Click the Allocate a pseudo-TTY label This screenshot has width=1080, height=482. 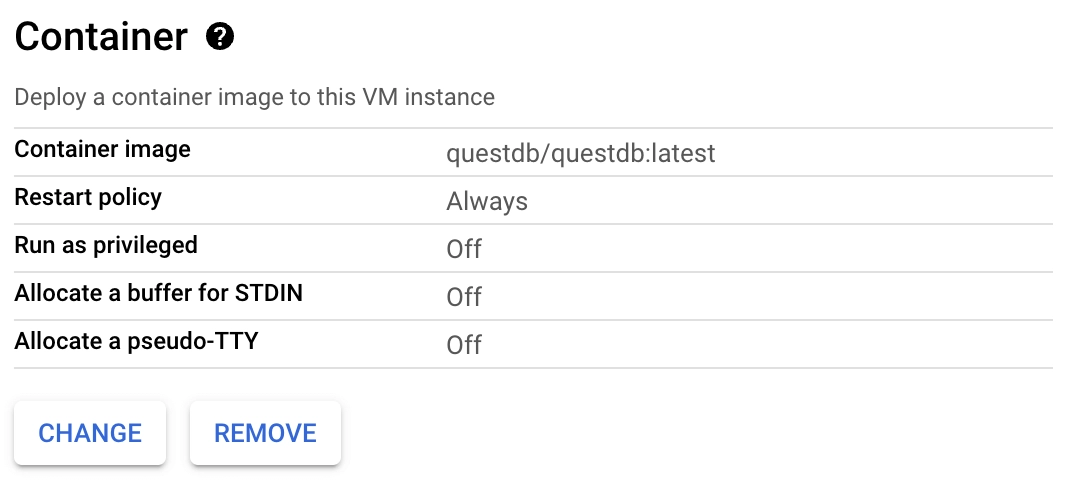pos(136,341)
